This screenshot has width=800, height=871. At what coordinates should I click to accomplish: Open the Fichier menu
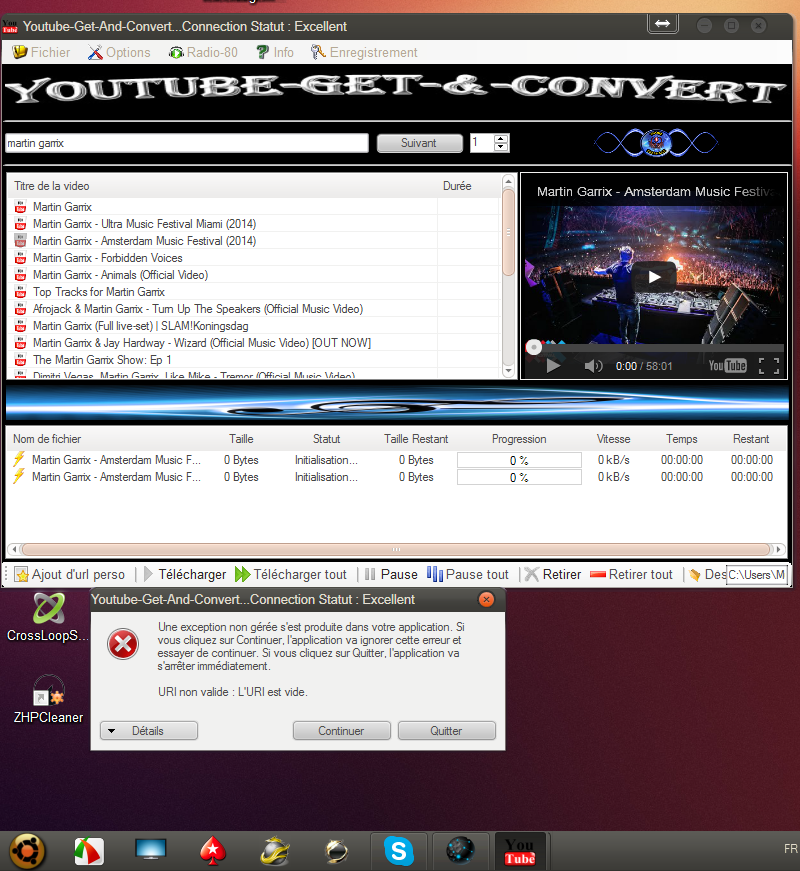[41, 52]
